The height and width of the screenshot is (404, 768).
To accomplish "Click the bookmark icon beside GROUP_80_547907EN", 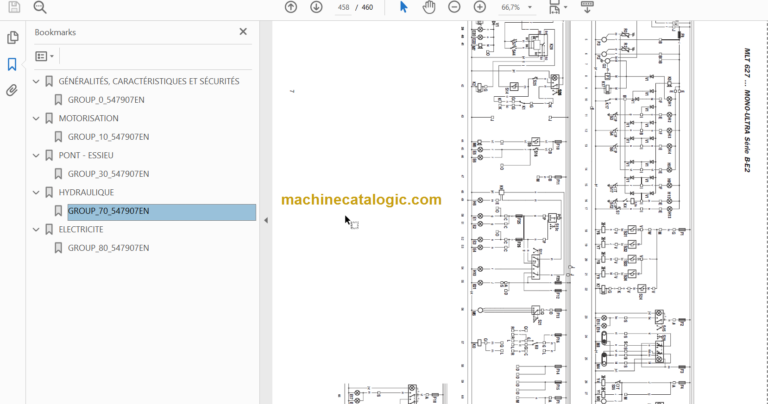I will (58, 248).
